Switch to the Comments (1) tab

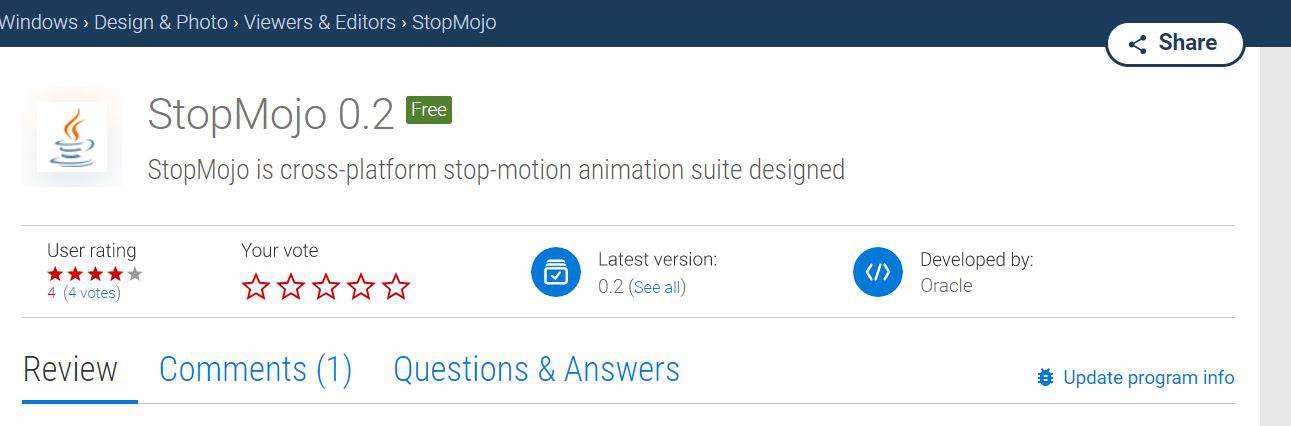tap(256, 369)
